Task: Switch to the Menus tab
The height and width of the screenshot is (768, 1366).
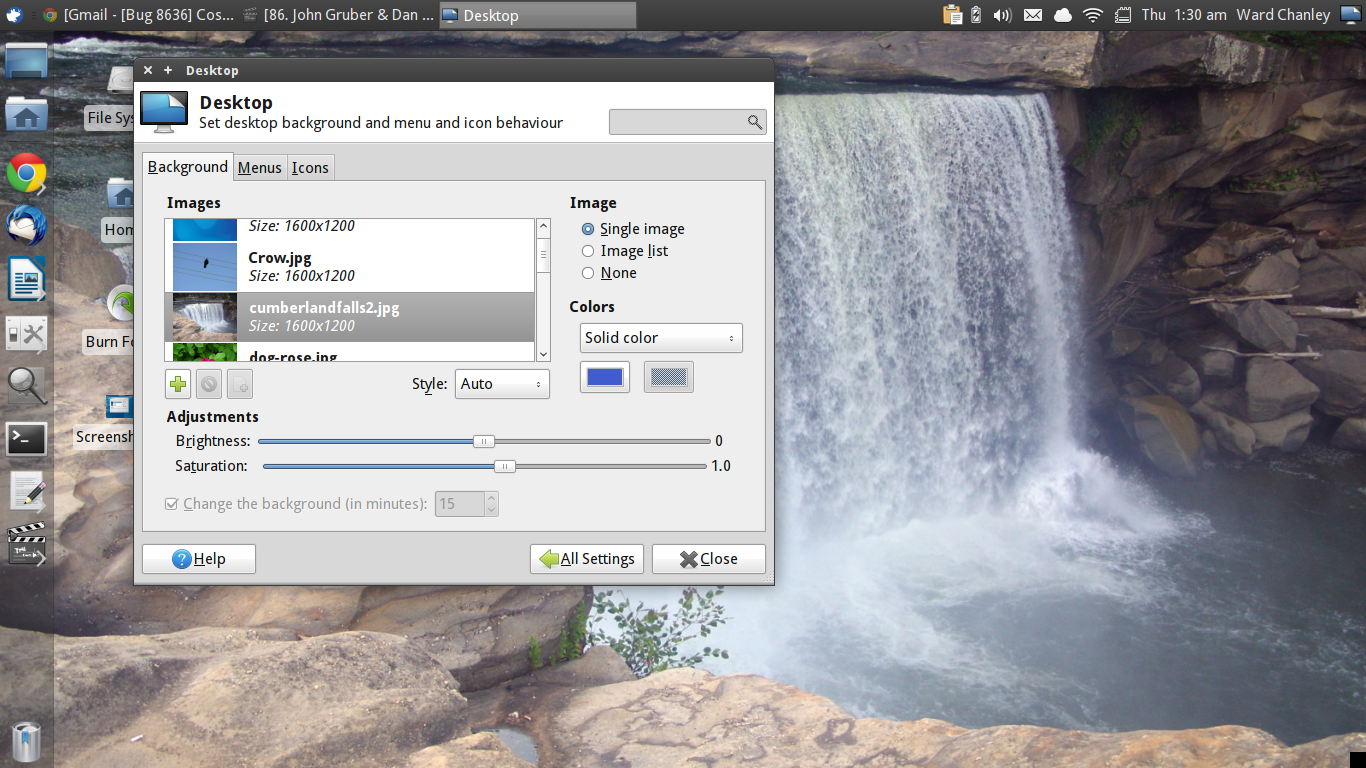Action: click(x=259, y=168)
